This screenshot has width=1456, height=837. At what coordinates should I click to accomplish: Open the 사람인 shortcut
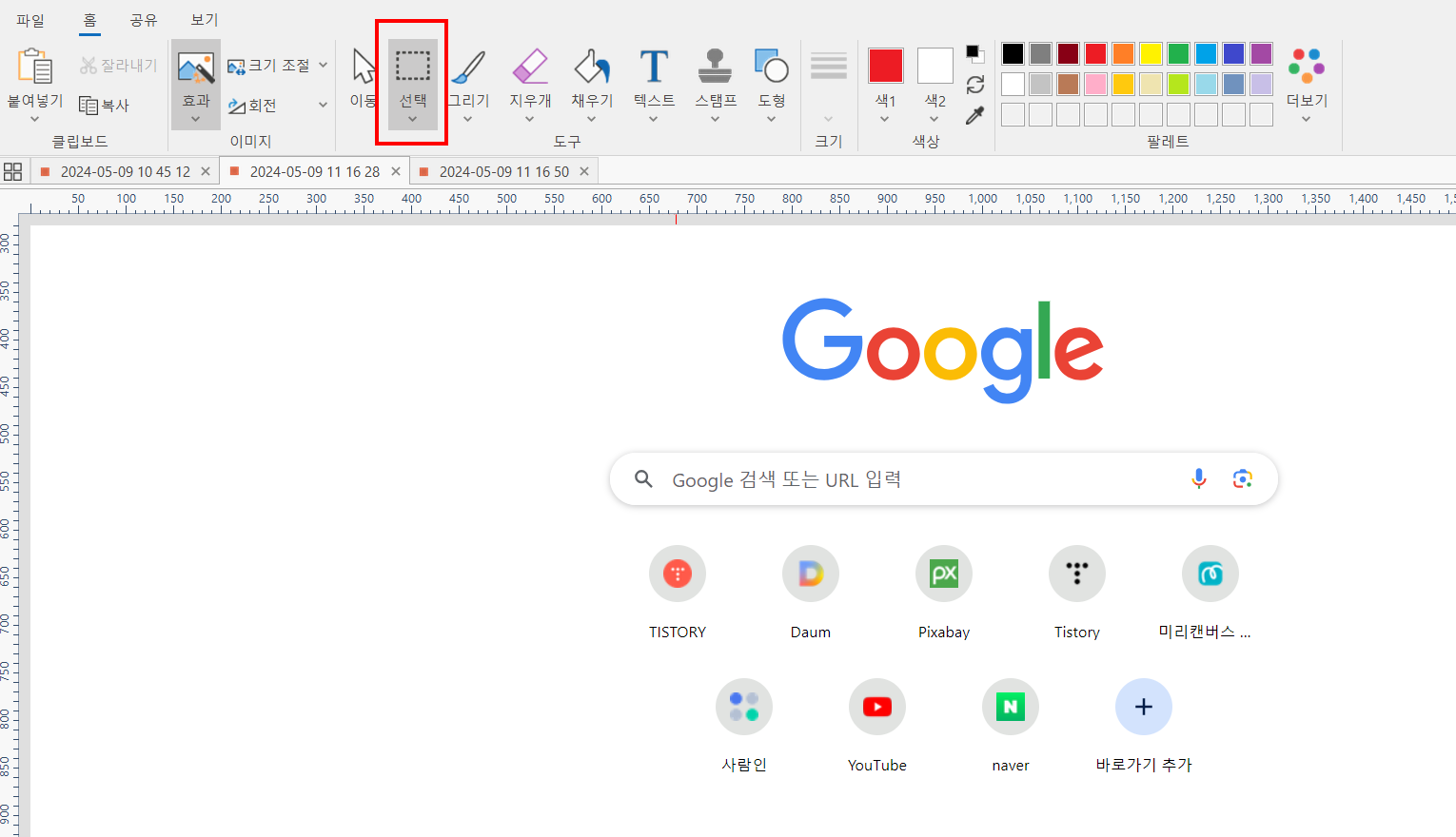point(744,707)
